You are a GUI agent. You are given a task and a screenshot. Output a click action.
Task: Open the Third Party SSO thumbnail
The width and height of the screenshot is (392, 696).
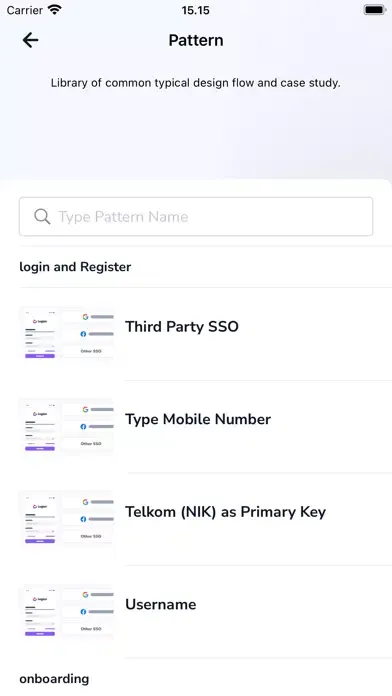(x=66, y=336)
